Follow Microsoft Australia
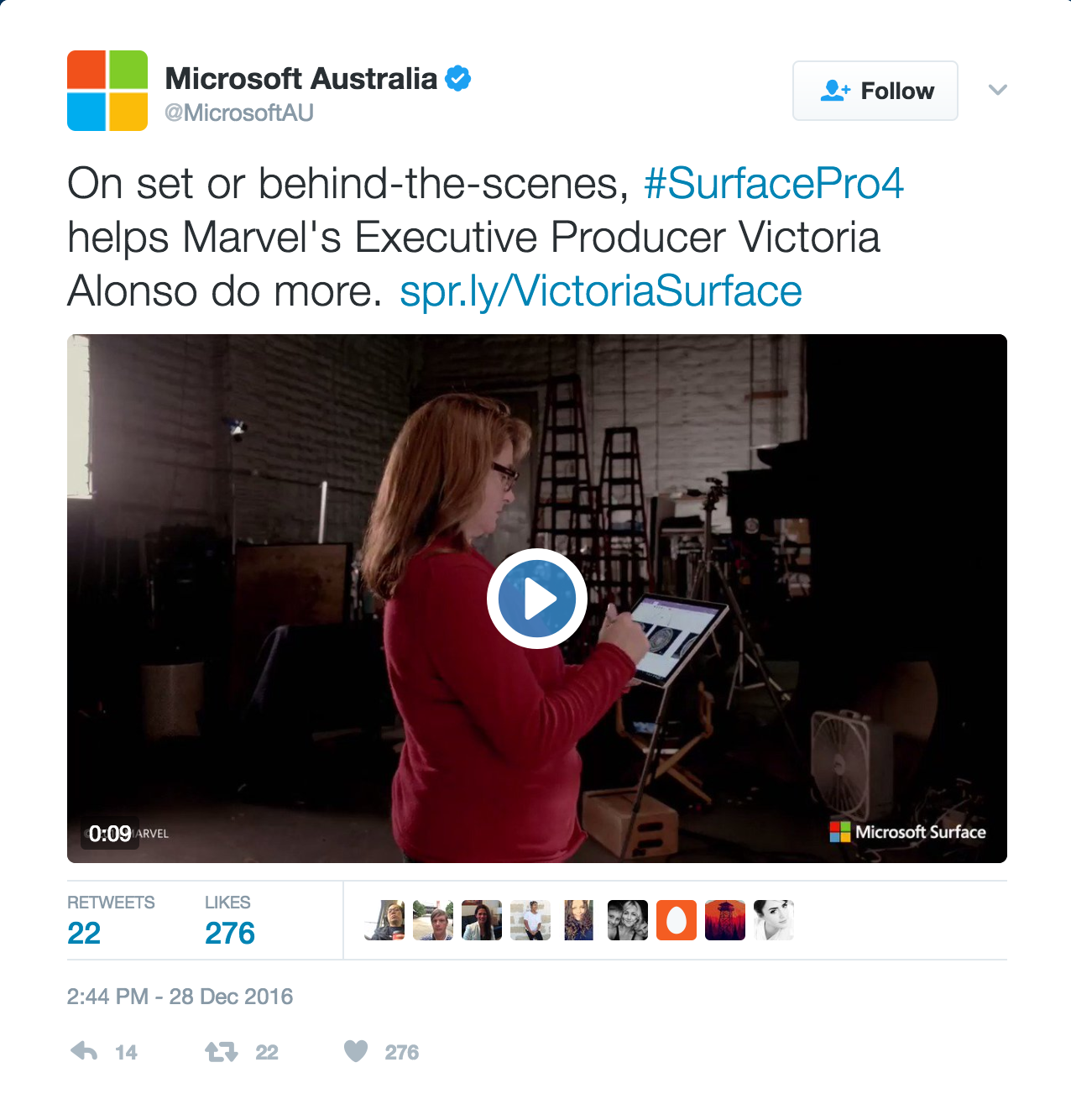This screenshot has height=1120, width=1071. coord(875,91)
